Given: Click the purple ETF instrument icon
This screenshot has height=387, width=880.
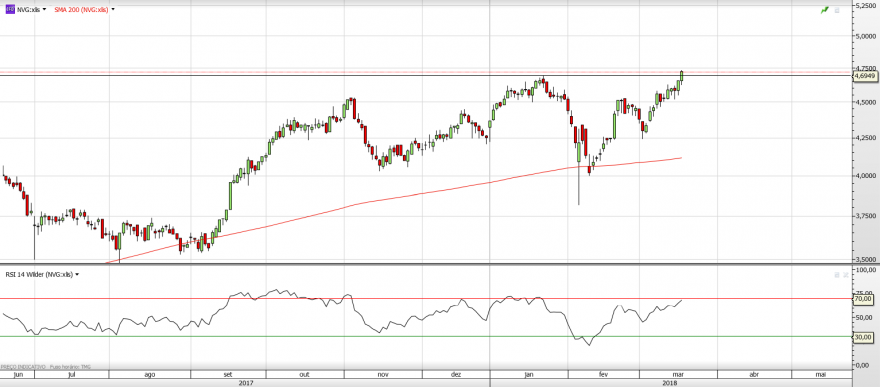Looking at the screenshot, I should click(x=10, y=10).
